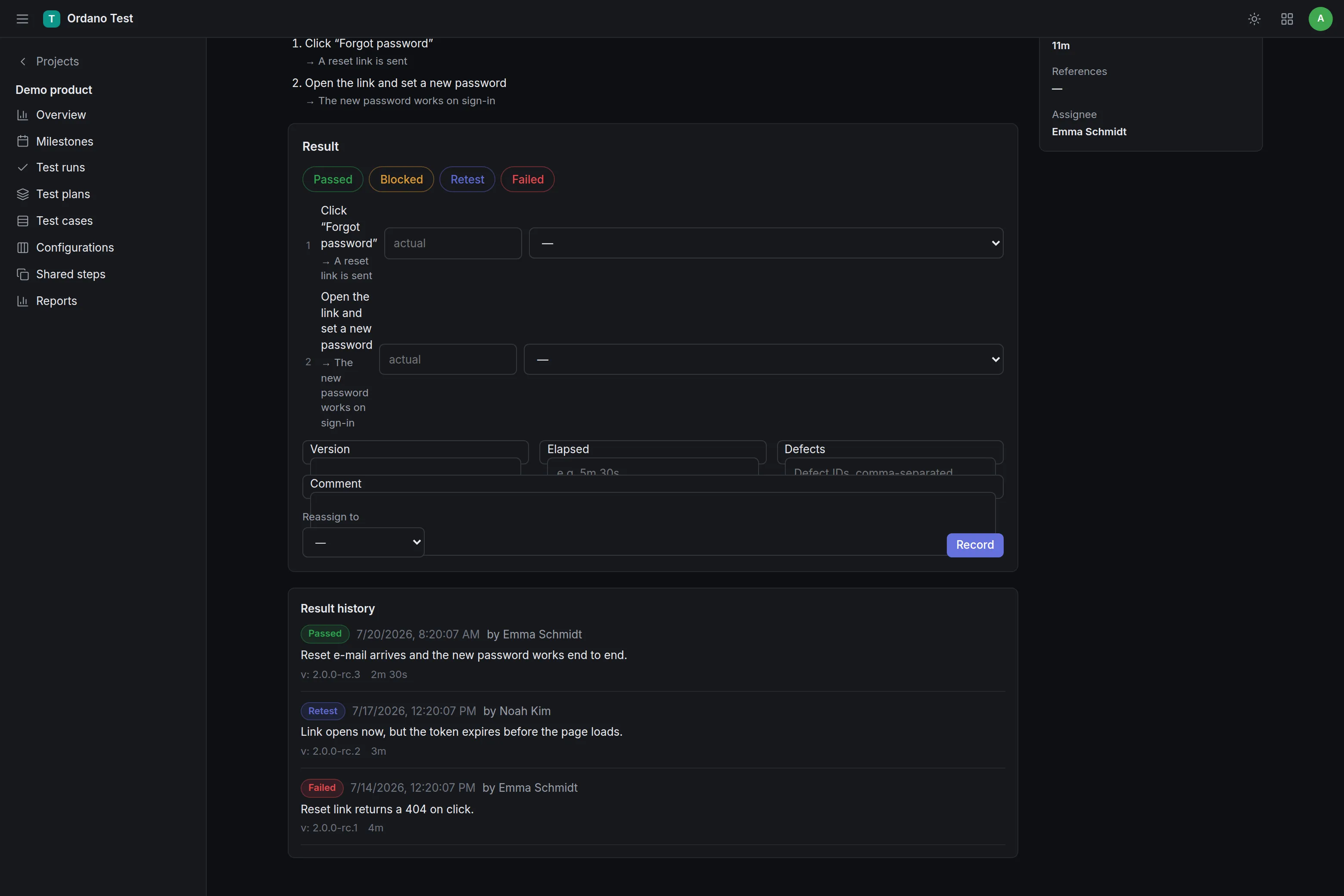Click the Record button
This screenshot has height=896, width=1344.
[x=975, y=545]
